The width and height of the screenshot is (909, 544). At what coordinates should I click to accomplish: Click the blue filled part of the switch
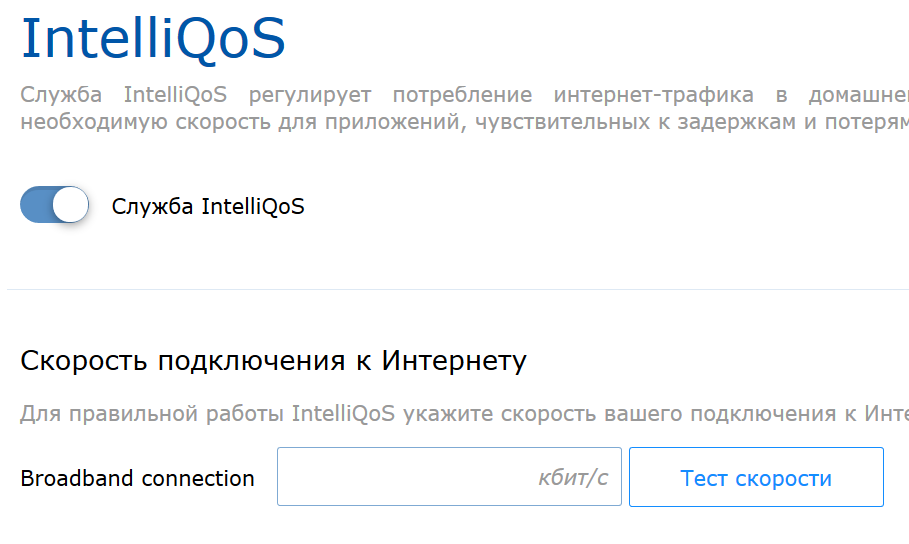[37, 205]
